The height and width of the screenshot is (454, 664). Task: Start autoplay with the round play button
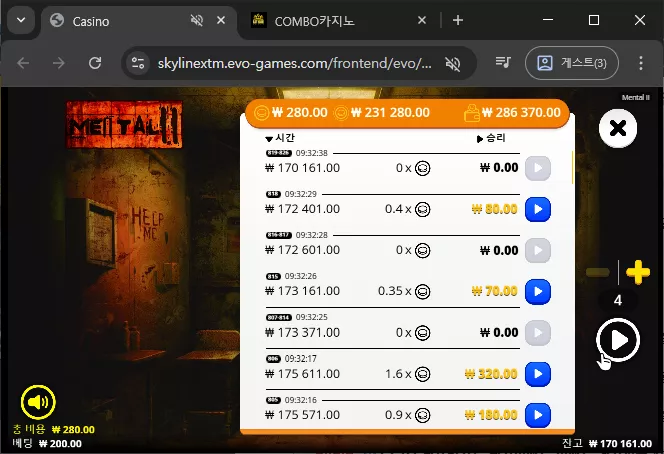[x=618, y=340]
